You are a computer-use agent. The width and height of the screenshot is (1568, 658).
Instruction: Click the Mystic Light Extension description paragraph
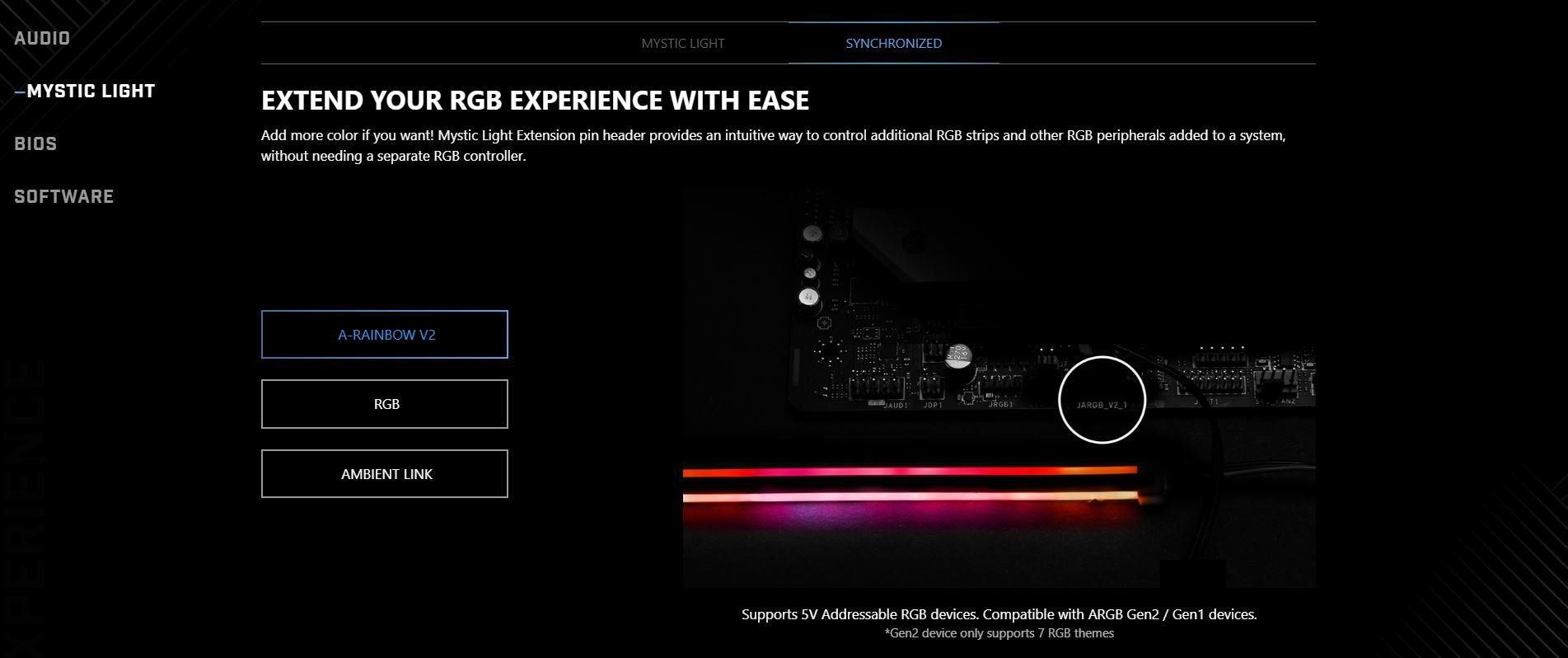click(x=773, y=145)
